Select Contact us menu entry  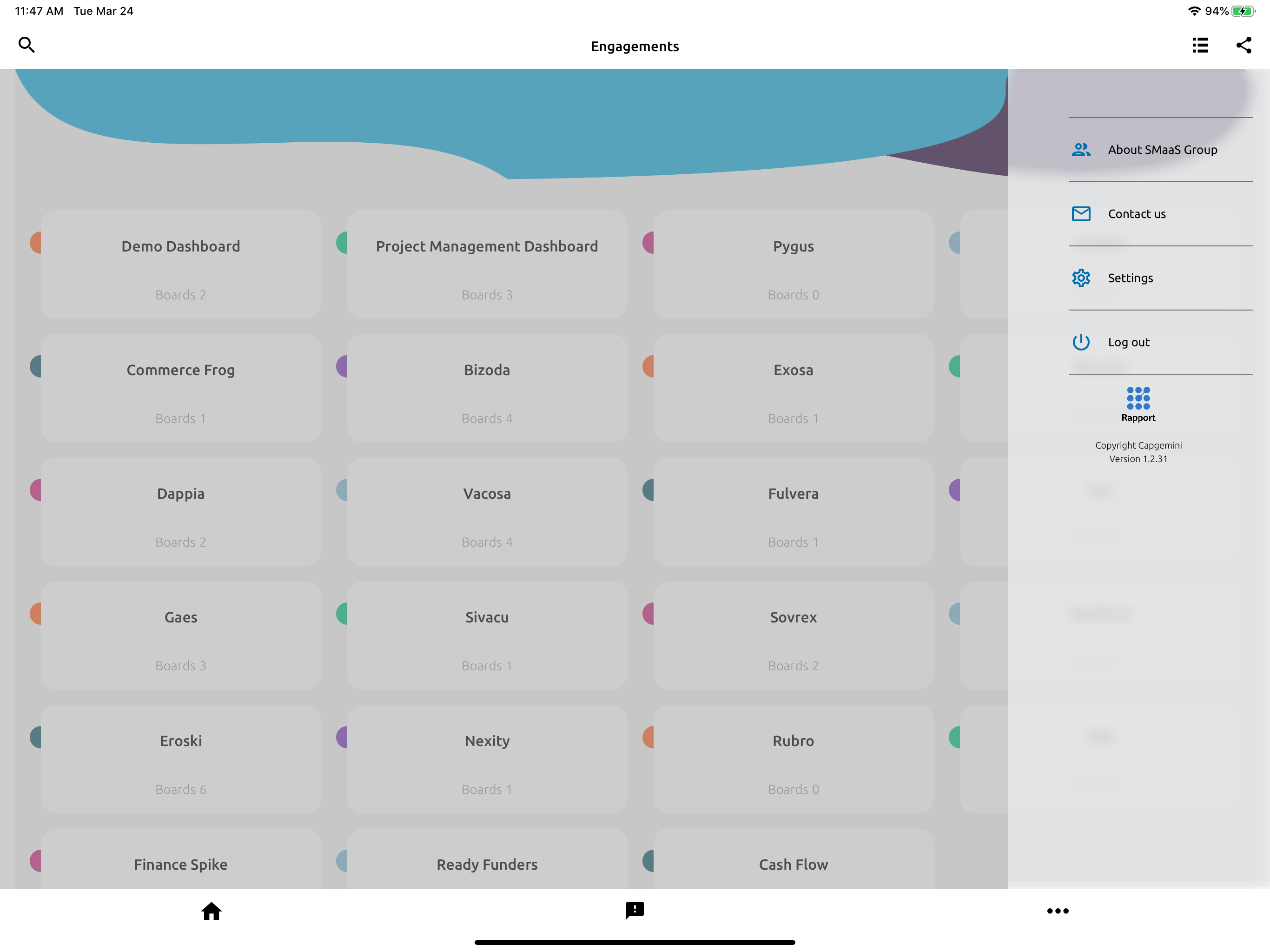1161,214
